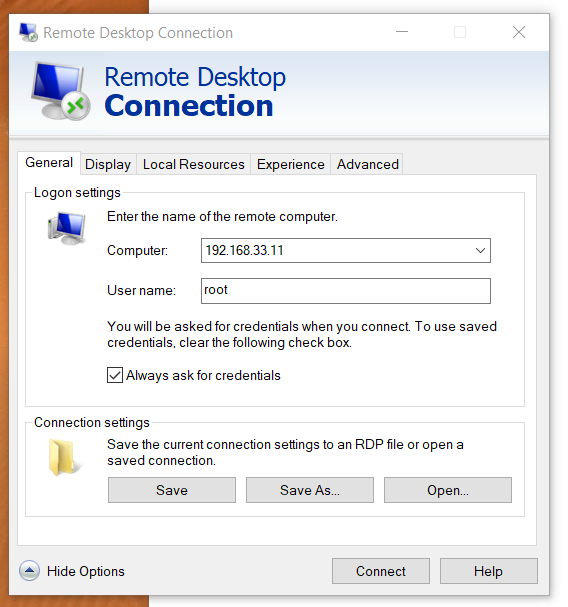Open the Local Resources tab
Screen dimensions: 568x607
(194, 164)
